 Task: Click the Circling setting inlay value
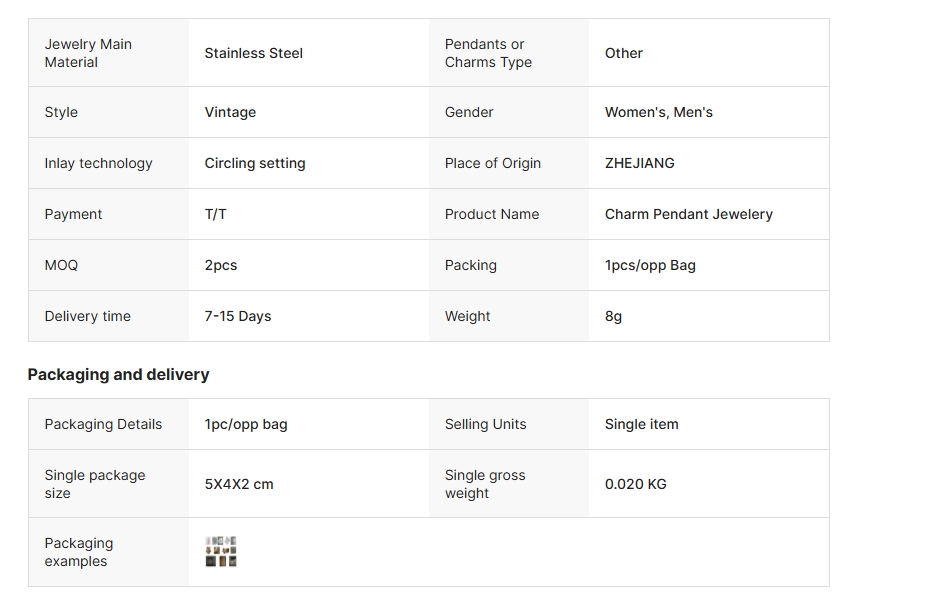pos(255,163)
